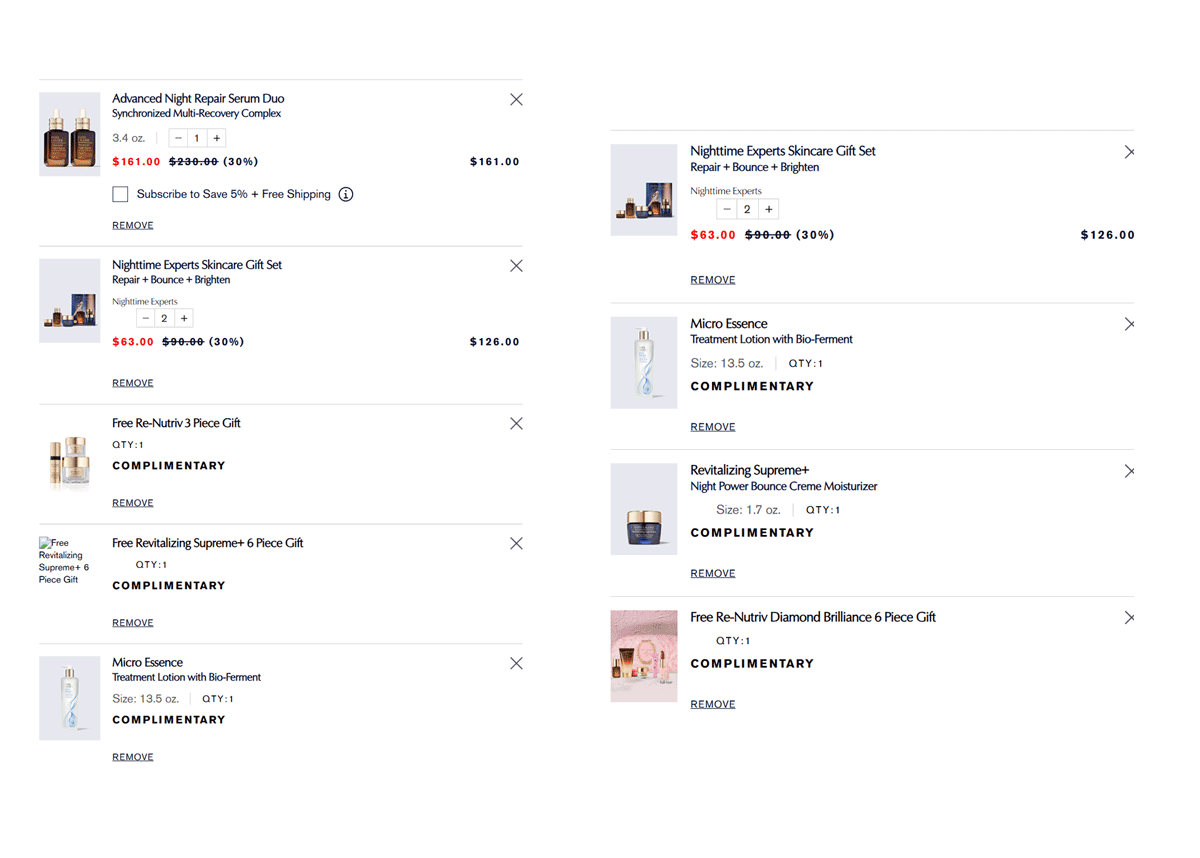Click Remove link under Advanced Night Repair Serum
This screenshot has width=1200, height=858.
click(133, 226)
